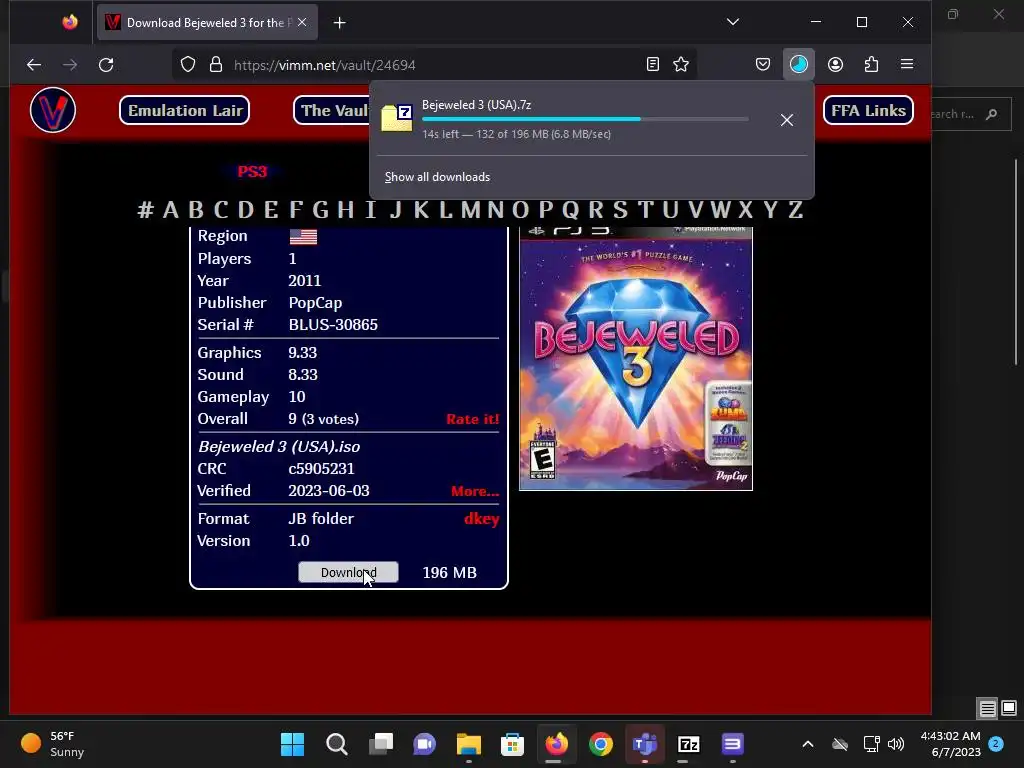The image size is (1024, 768).
Task: Open the list all tabs chevron
Action: pos(733,22)
